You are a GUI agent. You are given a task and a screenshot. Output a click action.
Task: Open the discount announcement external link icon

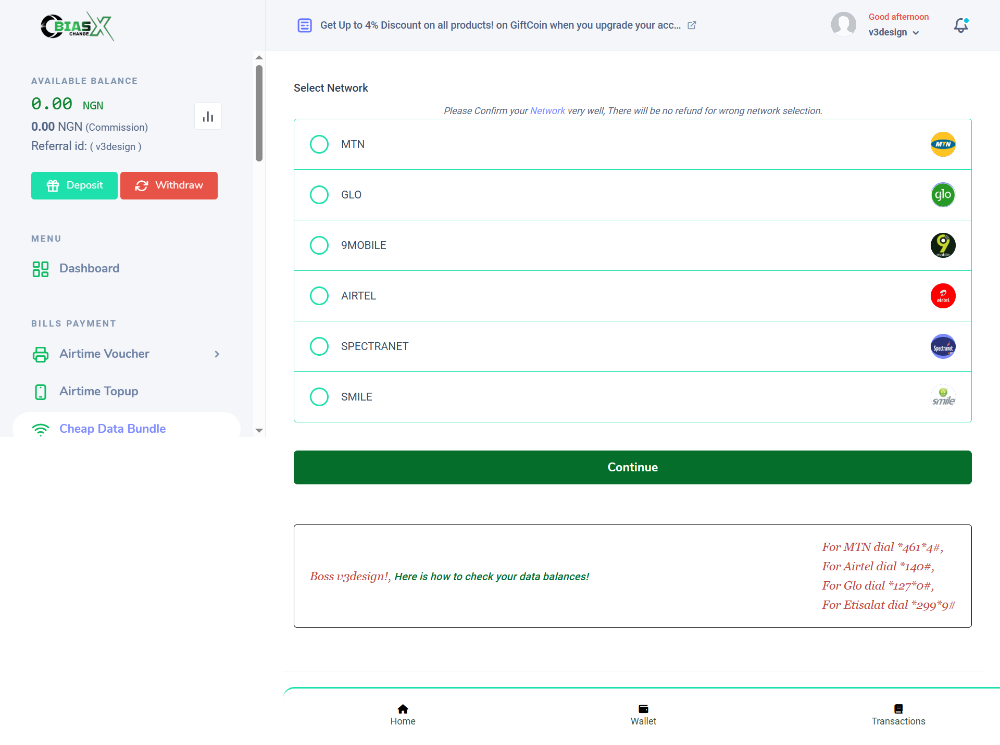[x=691, y=25]
